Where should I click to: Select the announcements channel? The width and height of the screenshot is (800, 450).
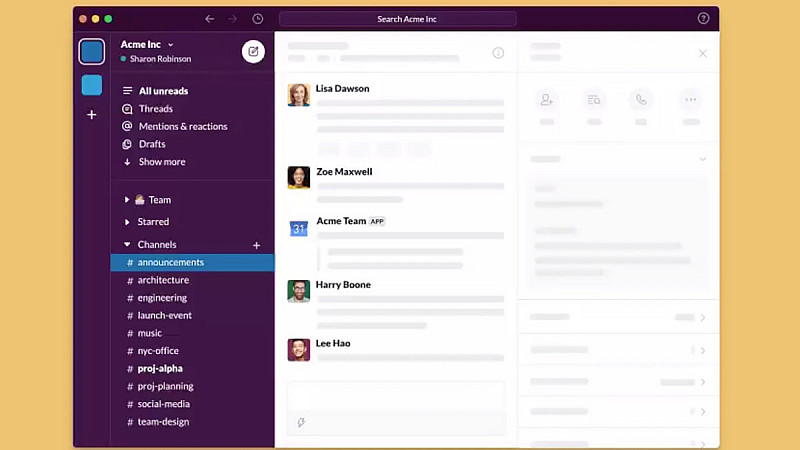[192, 262]
